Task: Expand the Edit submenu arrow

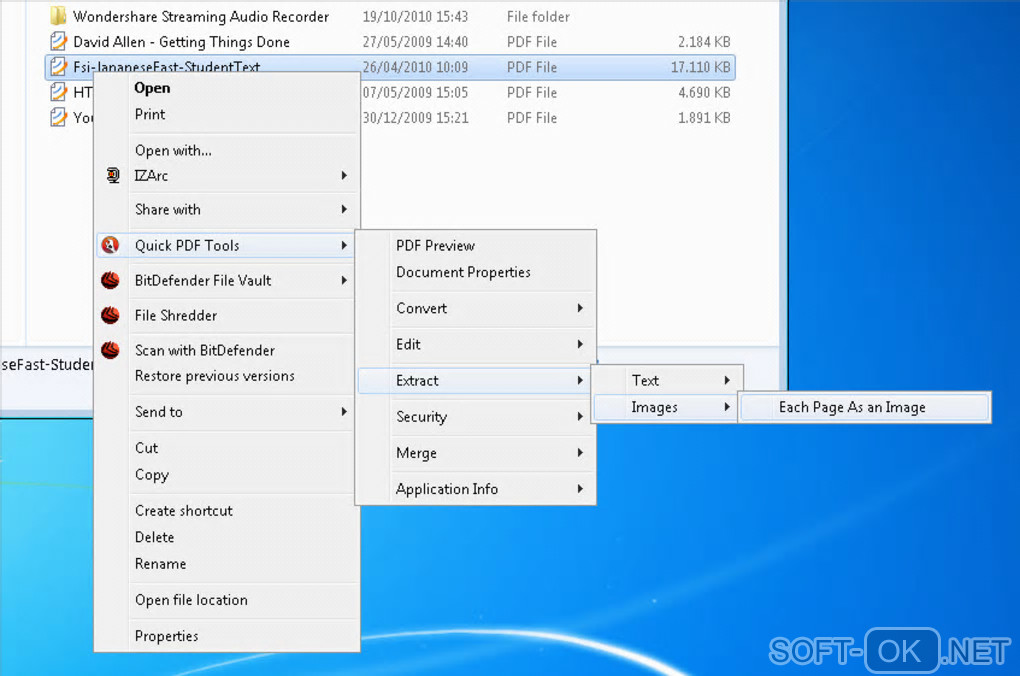Action: pos(580,344)
